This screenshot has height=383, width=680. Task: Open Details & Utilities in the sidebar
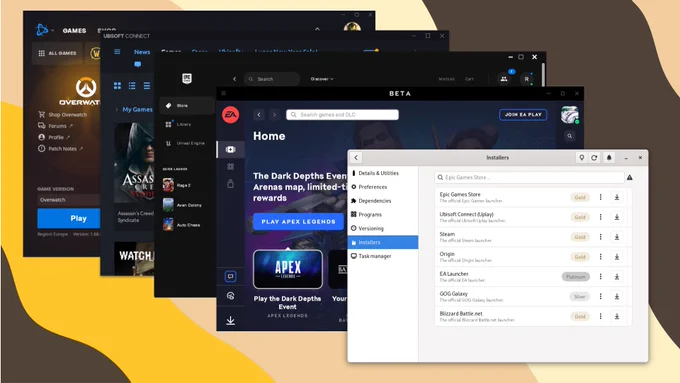(x=383, y=173)
